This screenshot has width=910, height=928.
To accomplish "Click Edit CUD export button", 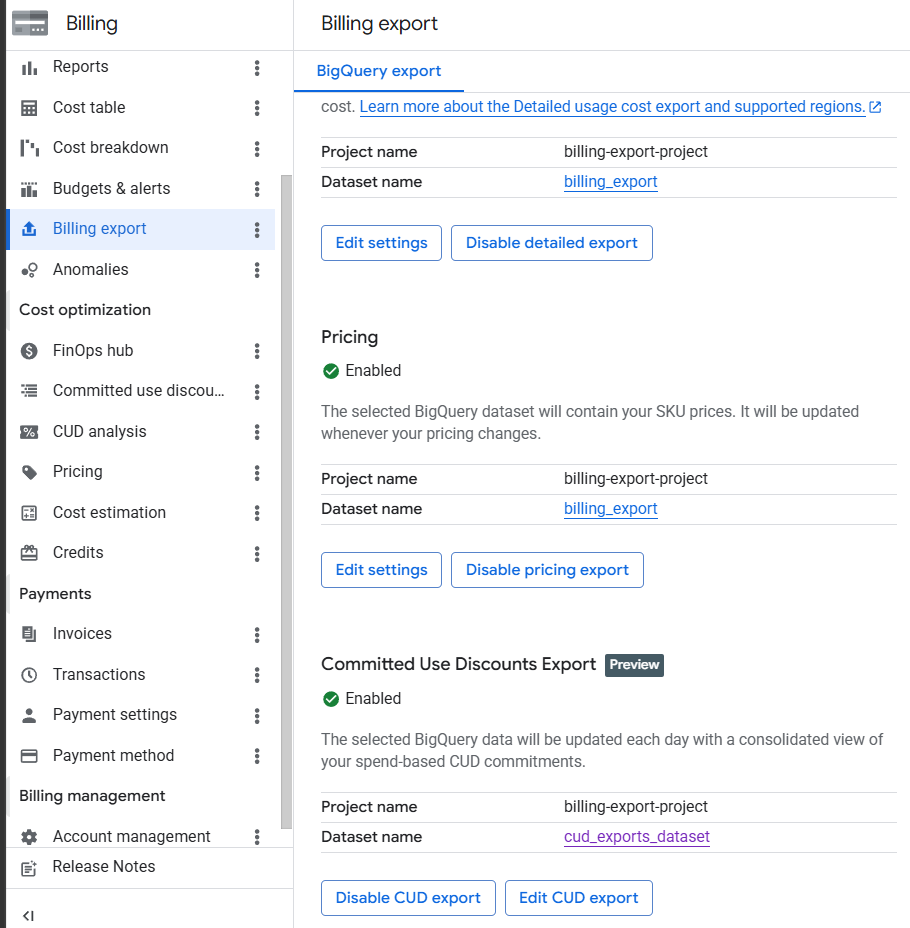I will pyautogui.click(x=579, y=898).
